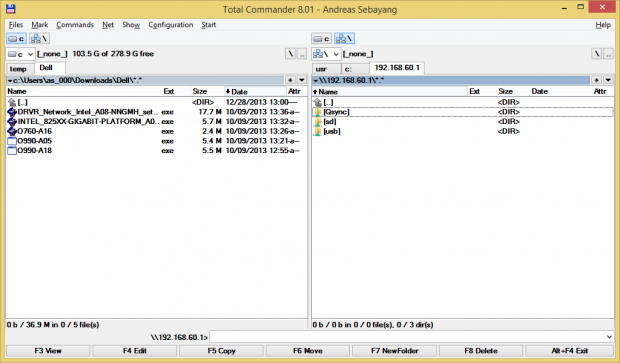This screenshot has width=620, height=363.
Task: Select the usb folder icon
Action: coord(318,131)
